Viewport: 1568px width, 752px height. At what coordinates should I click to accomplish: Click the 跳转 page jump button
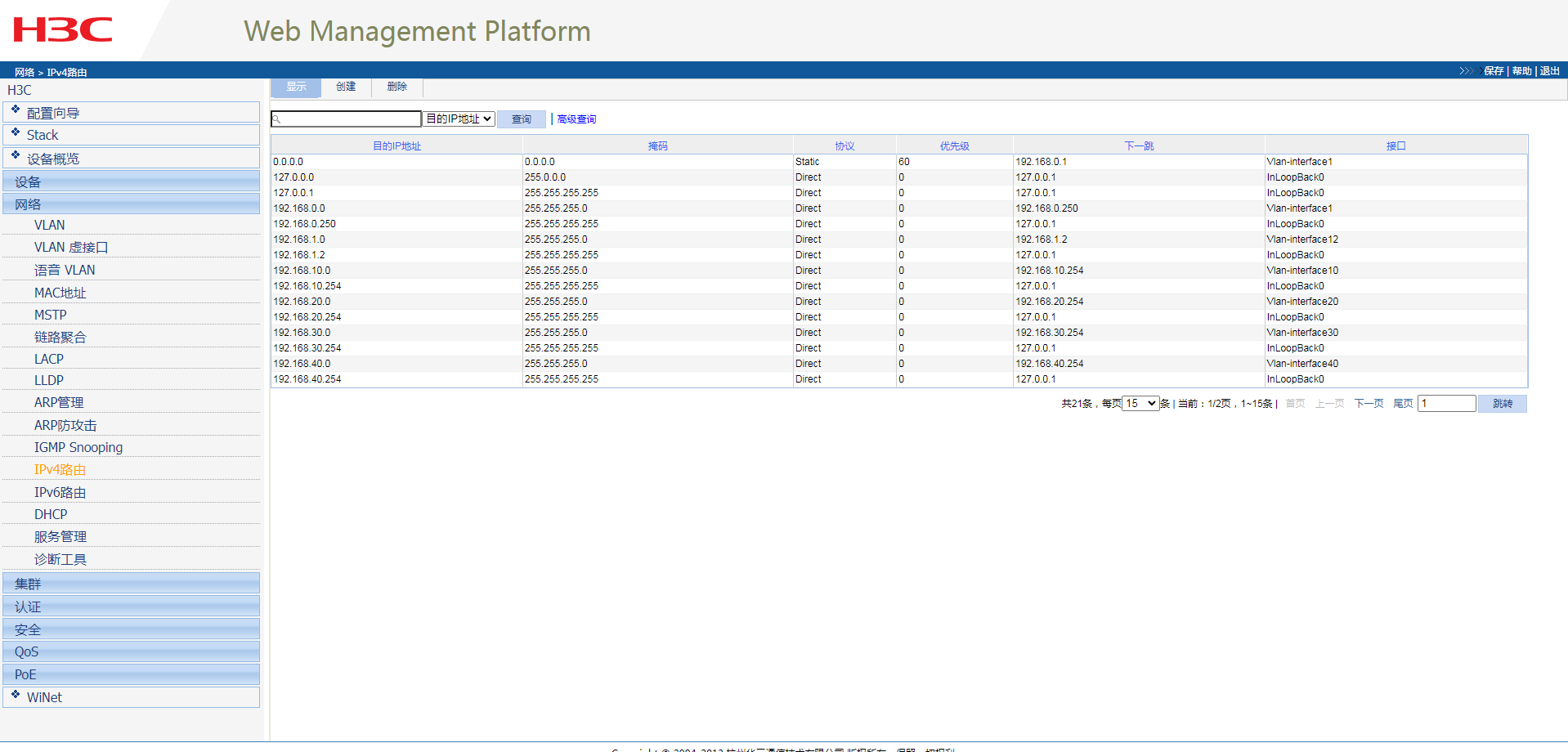[x=1502, y=404]
